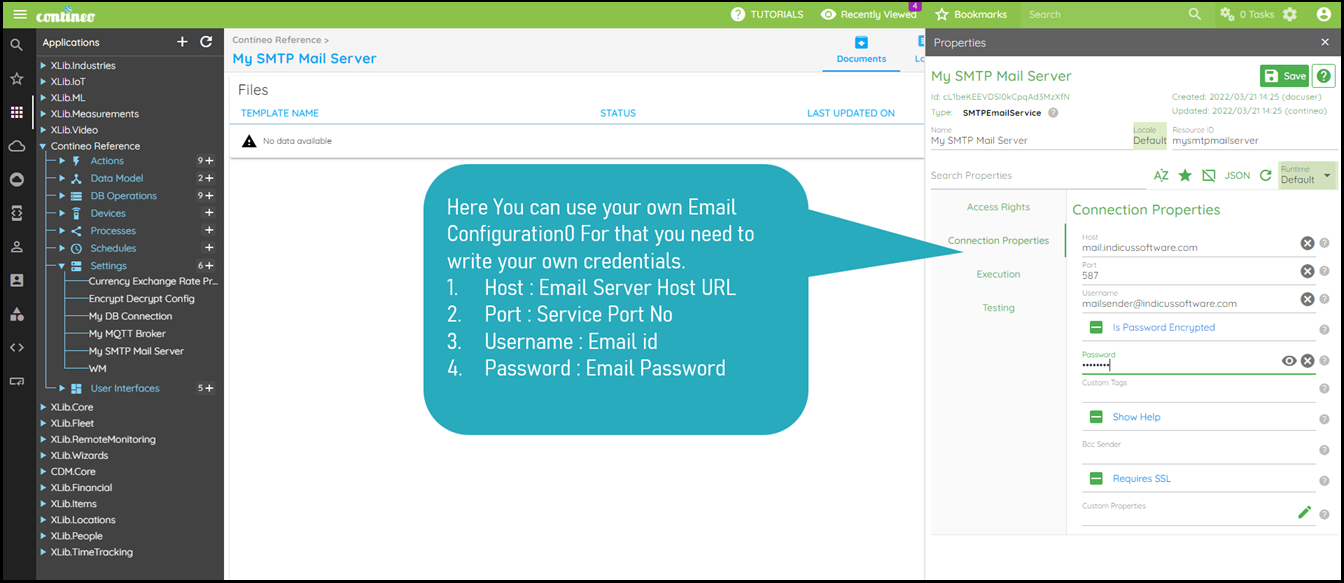Open the TUTORIALS menu

pyautogui.click(x=767, y=14)
